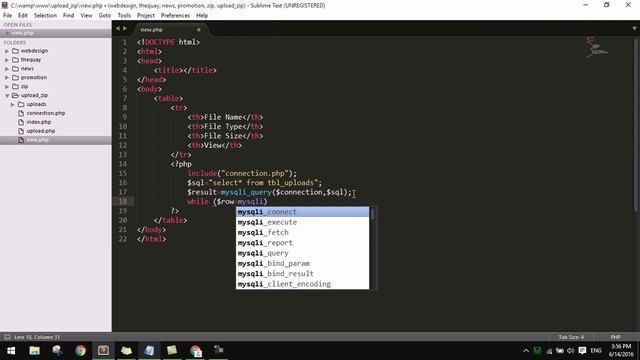Image resolution: width=640 pixels, height=360 pixels.
Task: Choose mysqli_client_encoding autocomplete suggestion
Action: click(302, 284)
